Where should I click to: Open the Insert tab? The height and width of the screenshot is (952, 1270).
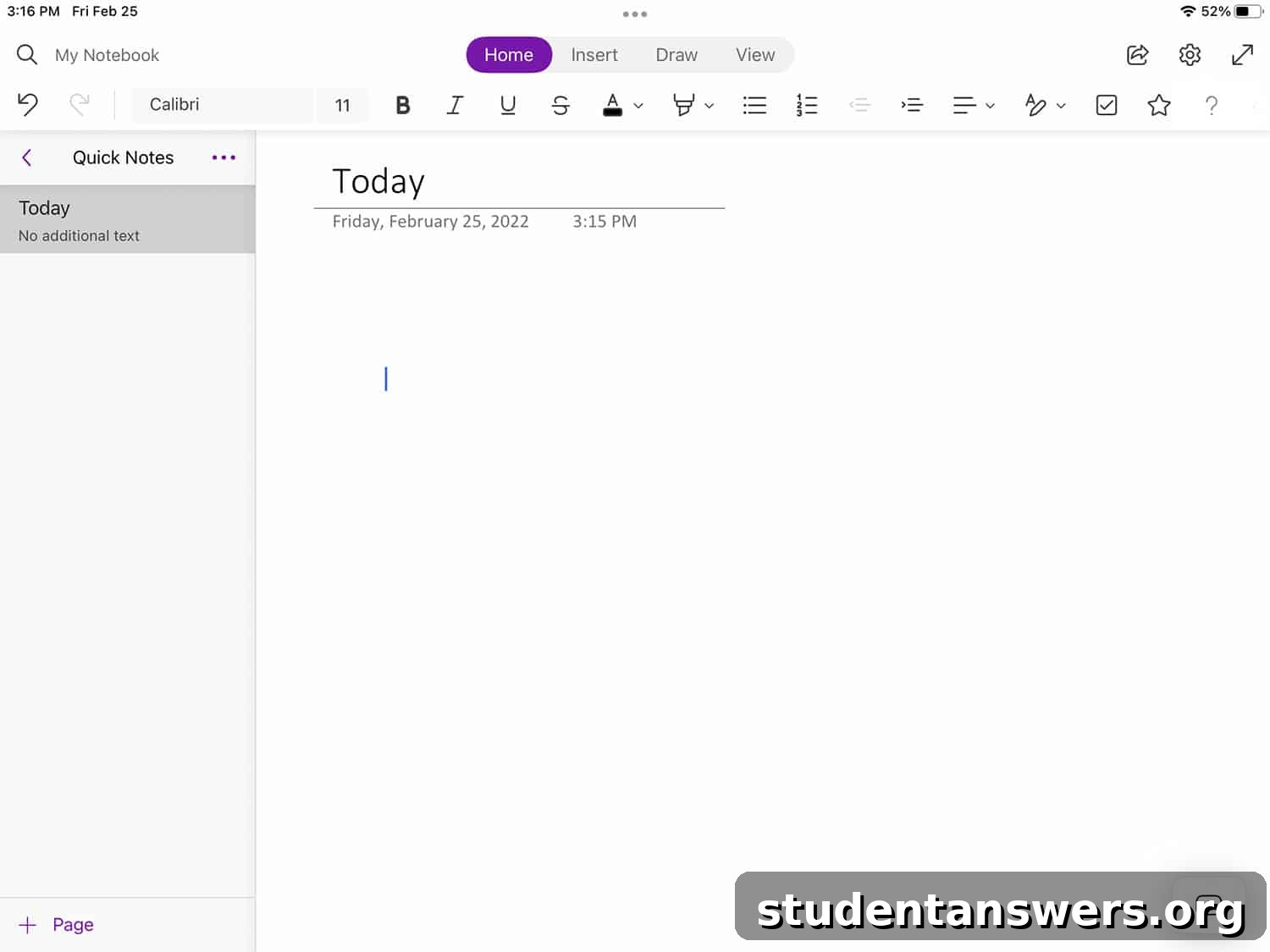[594, 55]
